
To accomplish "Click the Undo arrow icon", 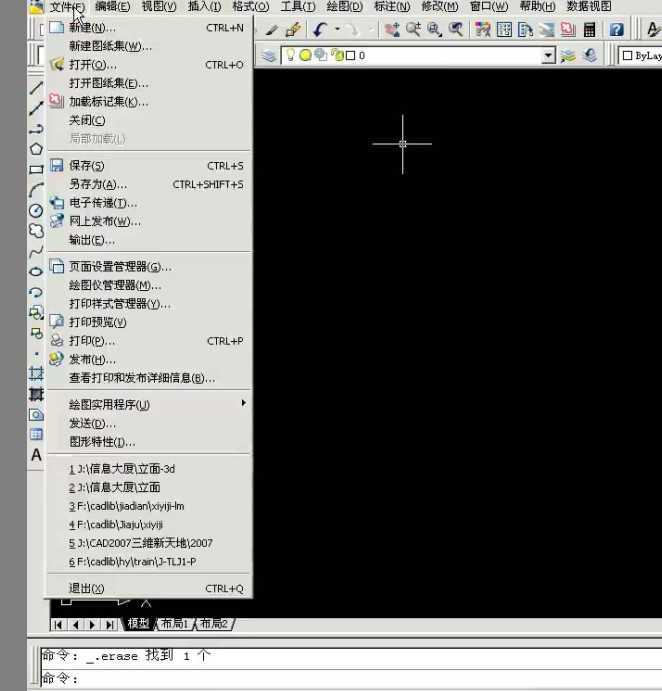I will coord(320,30).
